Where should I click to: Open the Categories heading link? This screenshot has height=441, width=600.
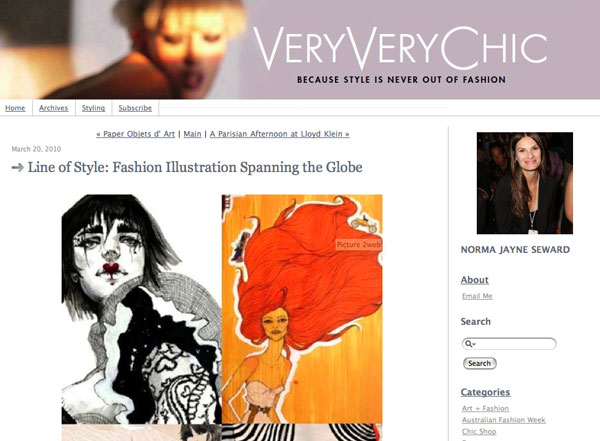485,392
